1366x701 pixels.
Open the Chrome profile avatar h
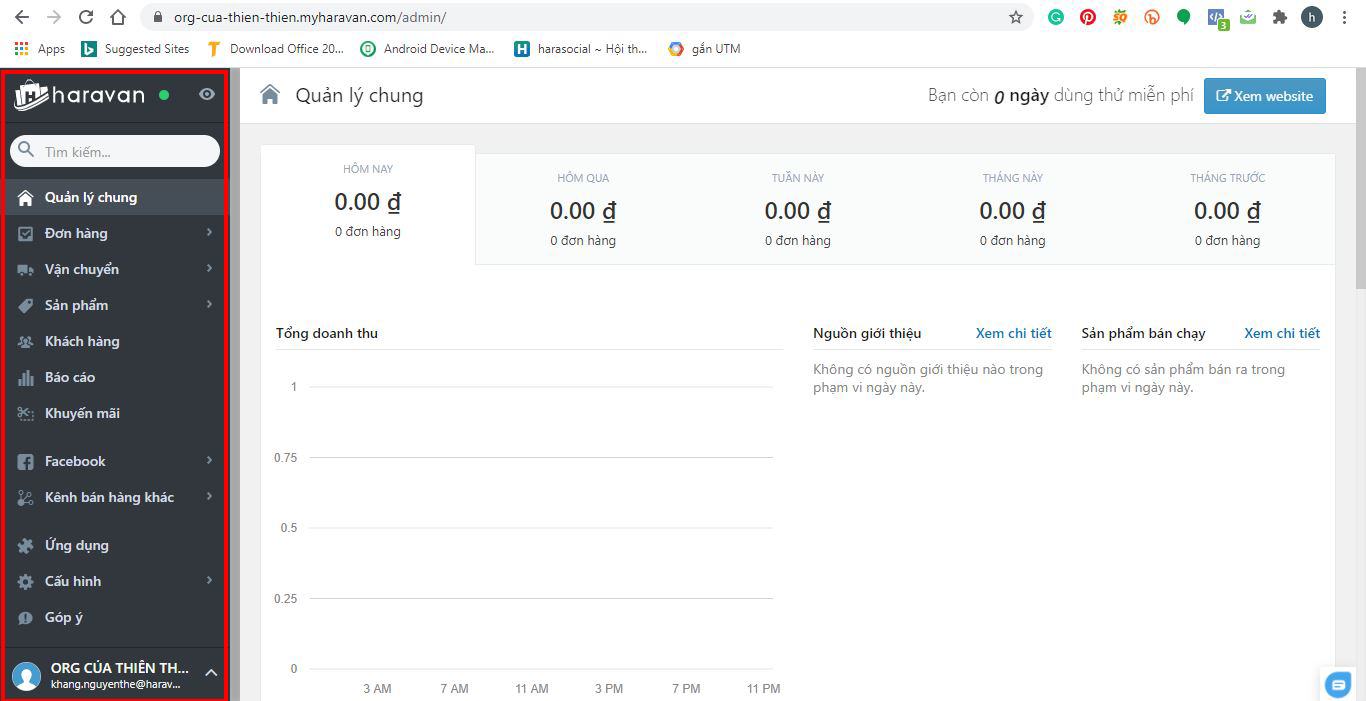[1311, 17]
